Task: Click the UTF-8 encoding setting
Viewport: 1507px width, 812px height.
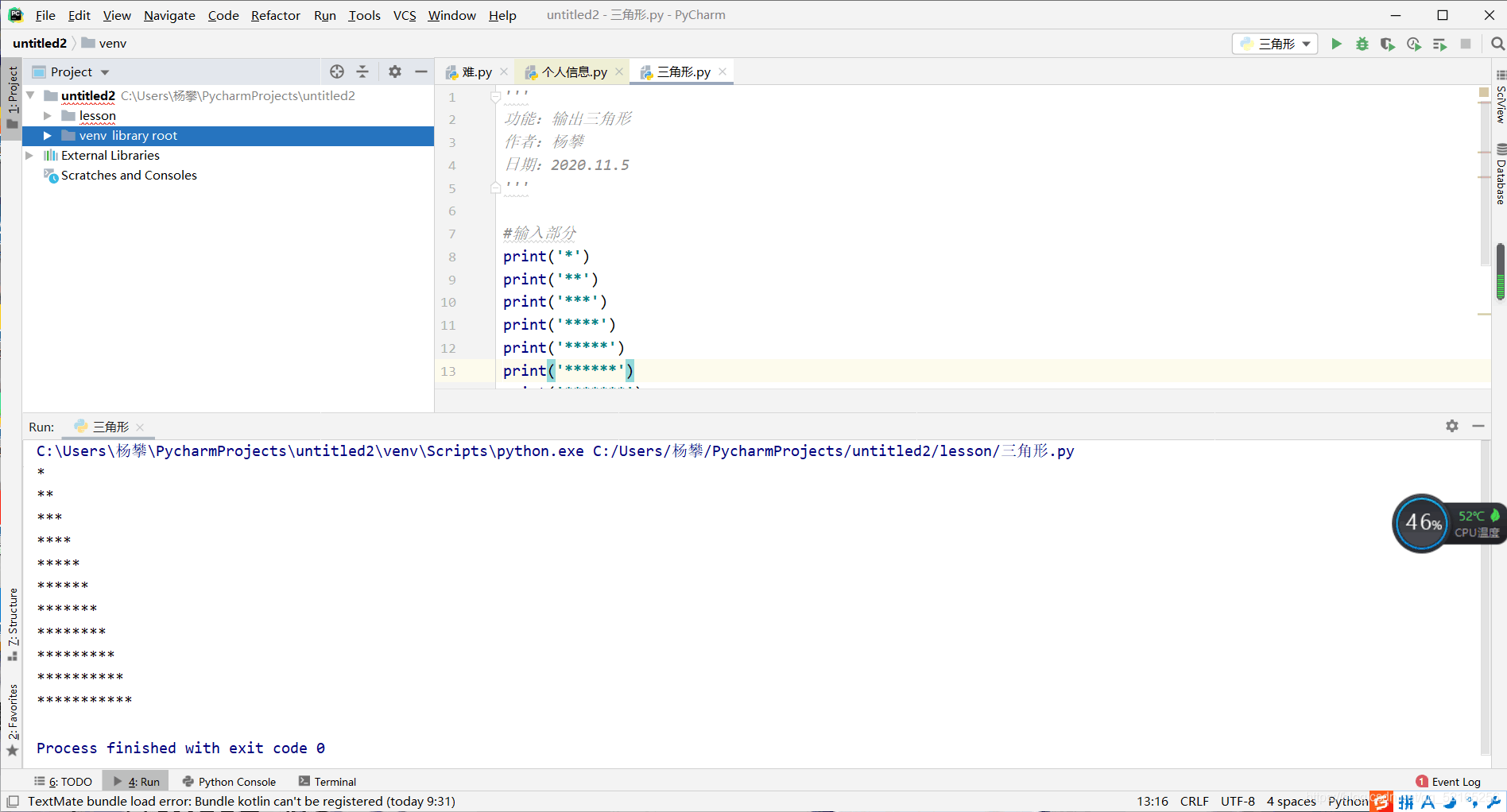Action: click(1238, 801)
